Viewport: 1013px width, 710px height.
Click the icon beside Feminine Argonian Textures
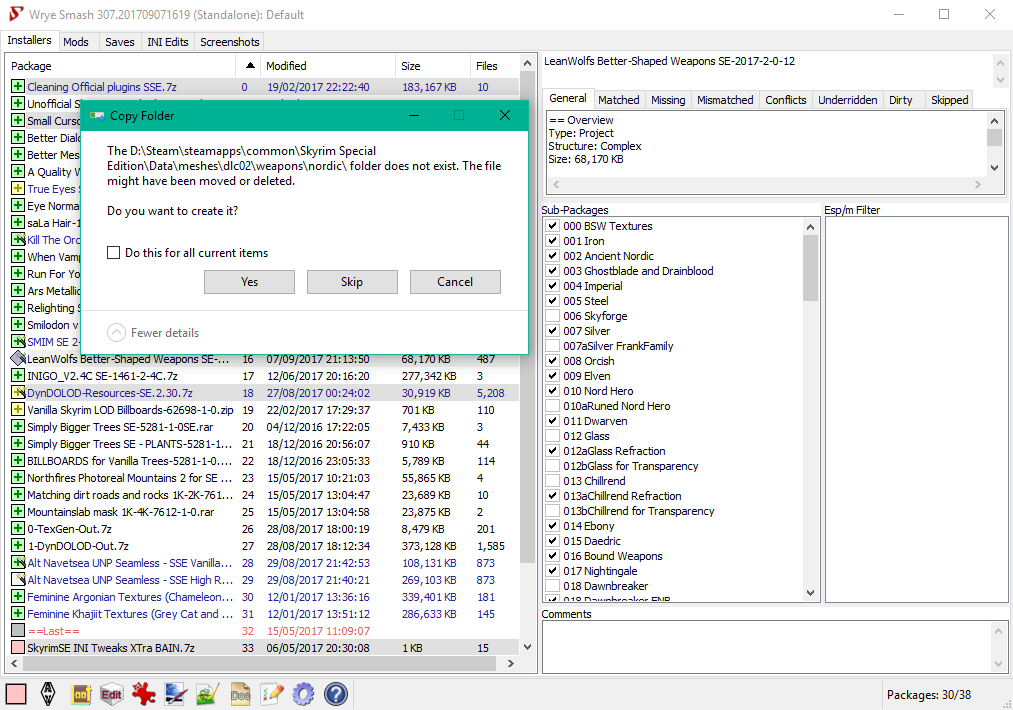click(17, 597)
